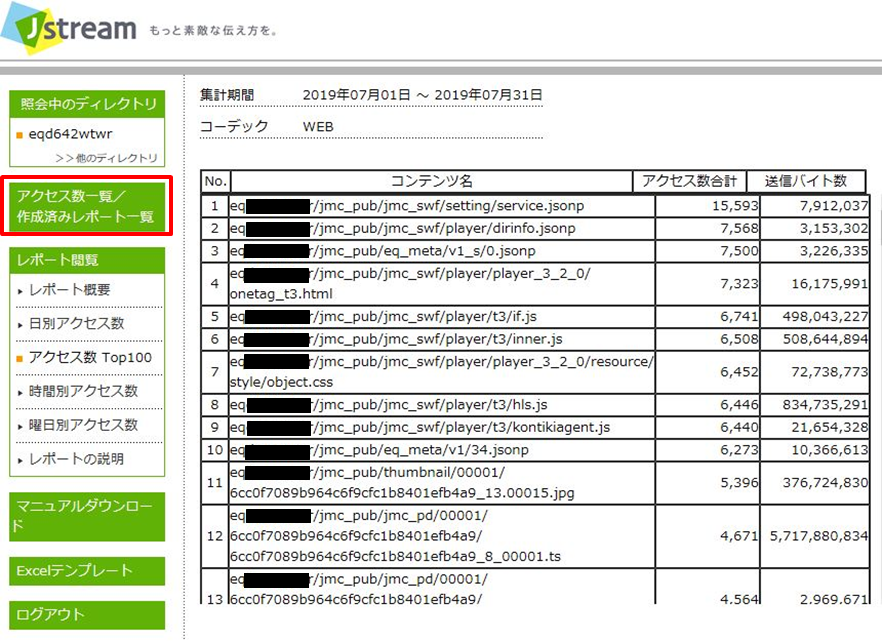The width and height of the screenshot is (882, 641).
Task: Click the コーデック label
Action: pyautogui.click(x=234, y=127)
